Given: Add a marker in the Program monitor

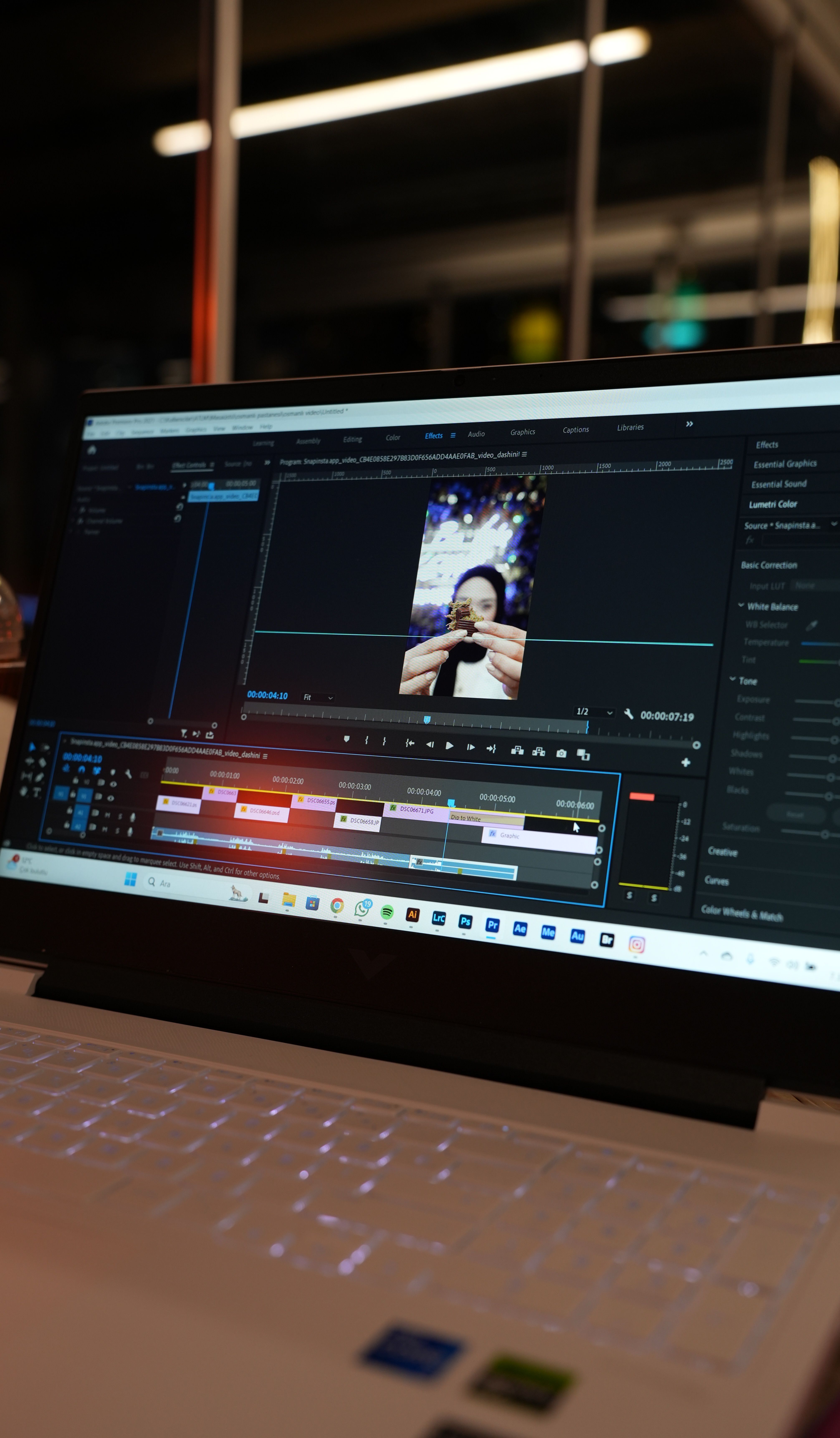Looking at the screenshot, I should (347, 739).
